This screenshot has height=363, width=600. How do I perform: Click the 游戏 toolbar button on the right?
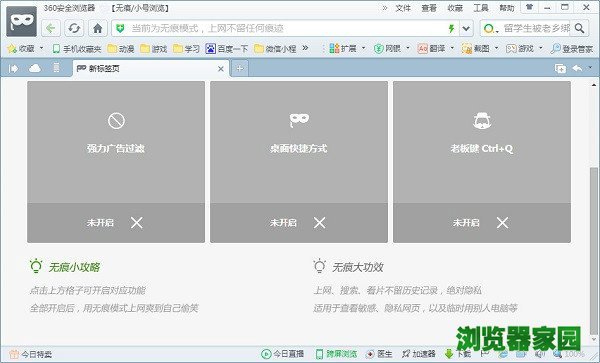click(520, 49)
